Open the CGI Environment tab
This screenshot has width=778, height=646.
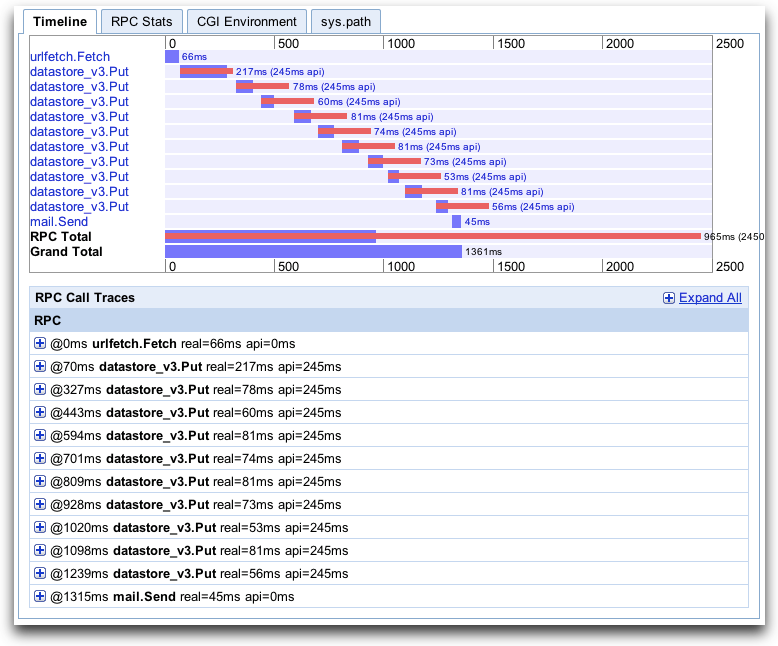[246, 21]
